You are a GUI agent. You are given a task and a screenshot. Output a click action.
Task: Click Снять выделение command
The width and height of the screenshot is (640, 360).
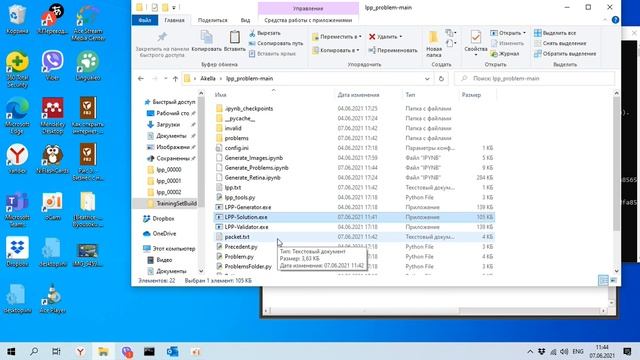tap(560, 43)
